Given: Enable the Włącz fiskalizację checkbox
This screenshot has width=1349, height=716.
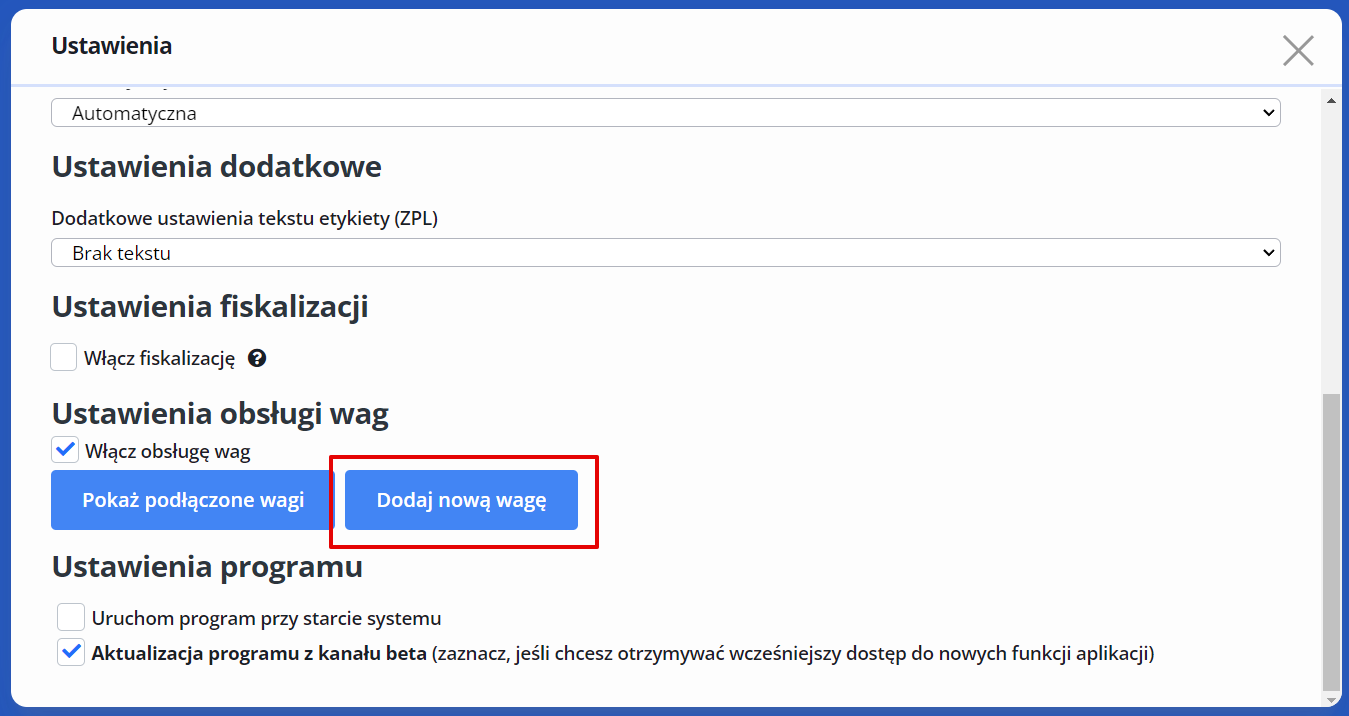Looking at the screenshot, I should coord(64,357).
